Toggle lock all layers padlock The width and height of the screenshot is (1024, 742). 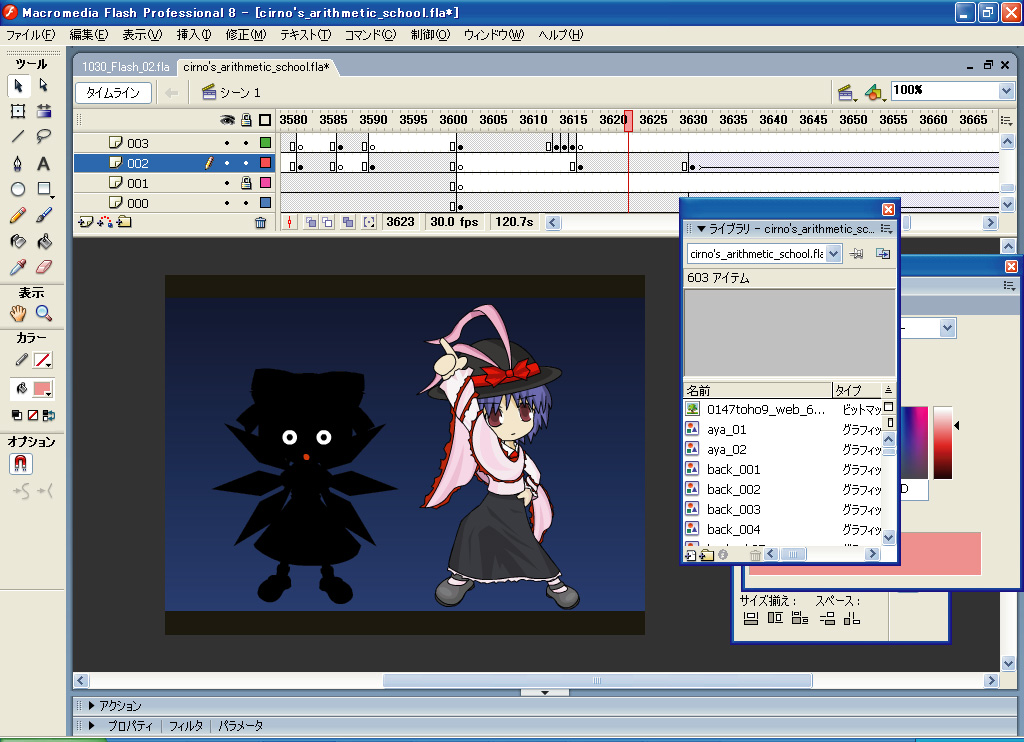pyautogui.click(x=246, y=120)
